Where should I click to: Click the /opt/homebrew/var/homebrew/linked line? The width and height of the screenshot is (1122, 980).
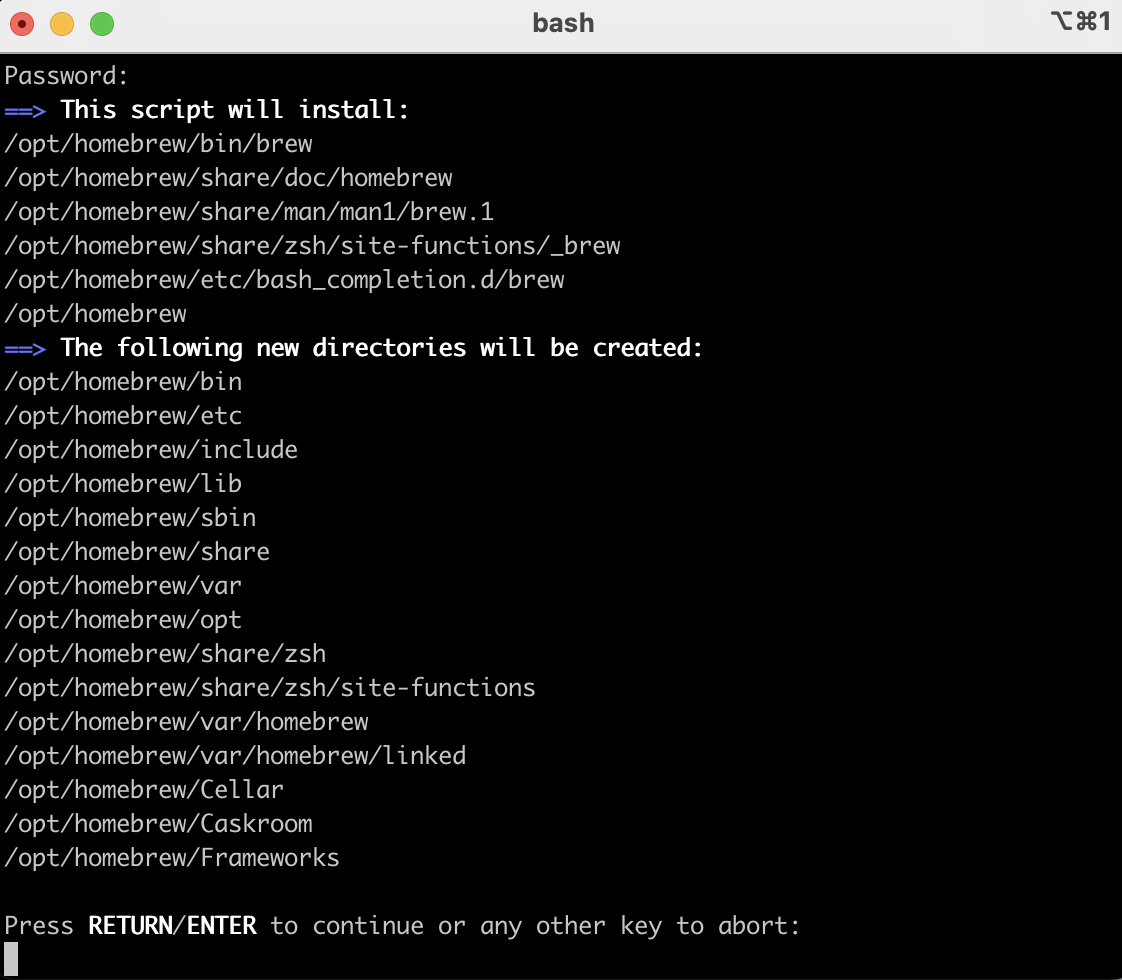pos(235,755)
